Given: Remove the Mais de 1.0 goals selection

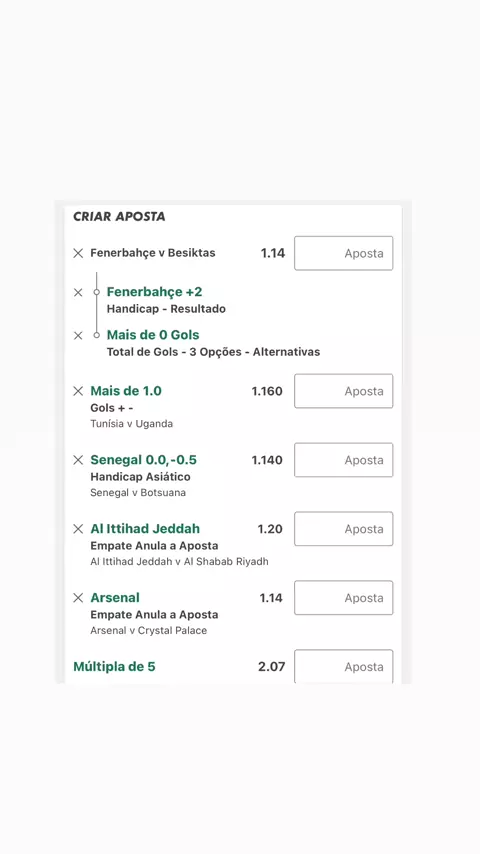Looking at the screenshot, I should click(78, 391).
